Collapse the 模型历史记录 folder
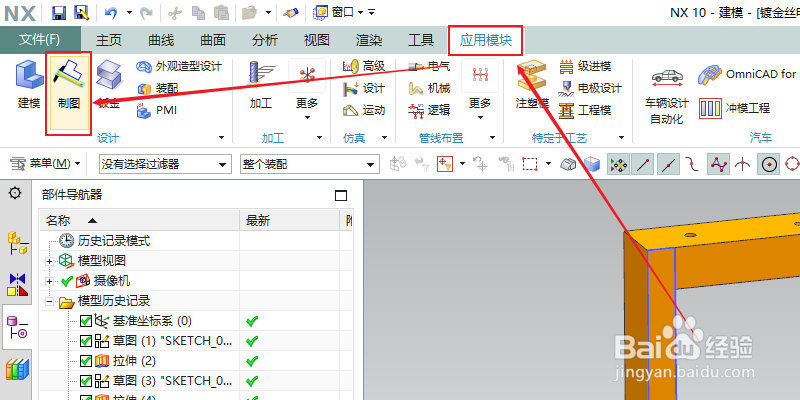Image resolution: width=800 pixels, height=400 pixels. click(x=49, y=302)
